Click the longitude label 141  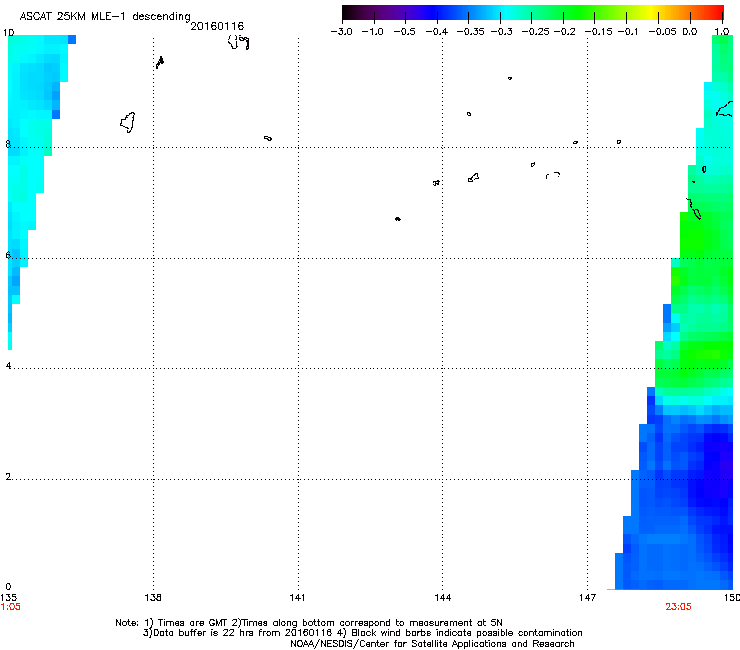tap(297, 597)
